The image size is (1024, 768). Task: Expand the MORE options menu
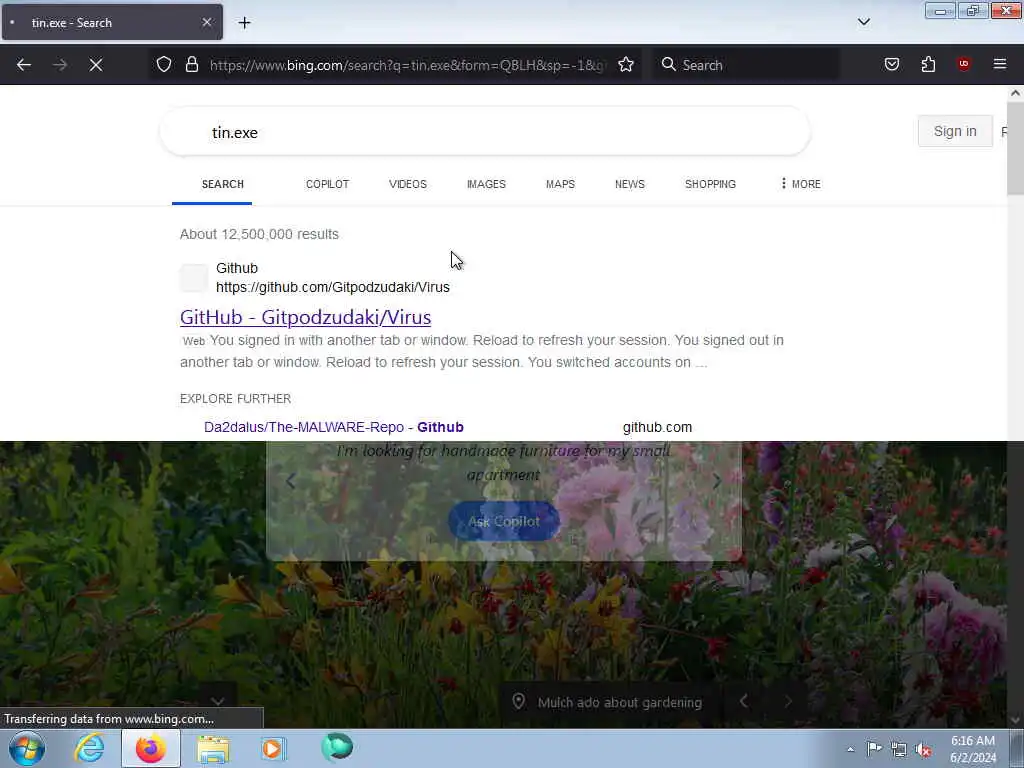pos(800,184)
